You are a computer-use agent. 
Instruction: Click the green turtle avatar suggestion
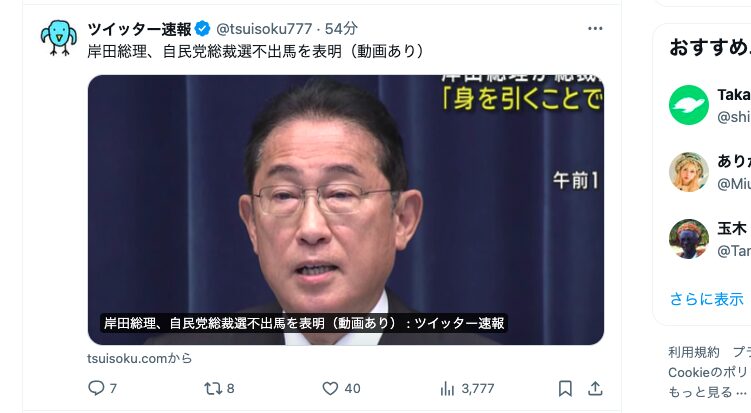[689, 105]
